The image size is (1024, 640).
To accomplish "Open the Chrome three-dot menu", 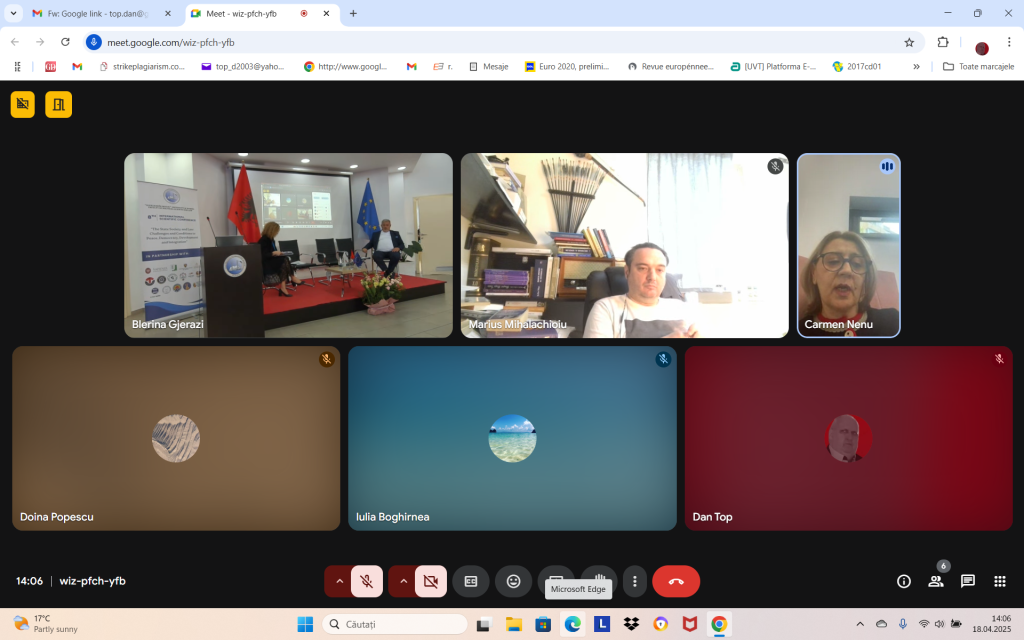I will click(x=1009, y=42).
